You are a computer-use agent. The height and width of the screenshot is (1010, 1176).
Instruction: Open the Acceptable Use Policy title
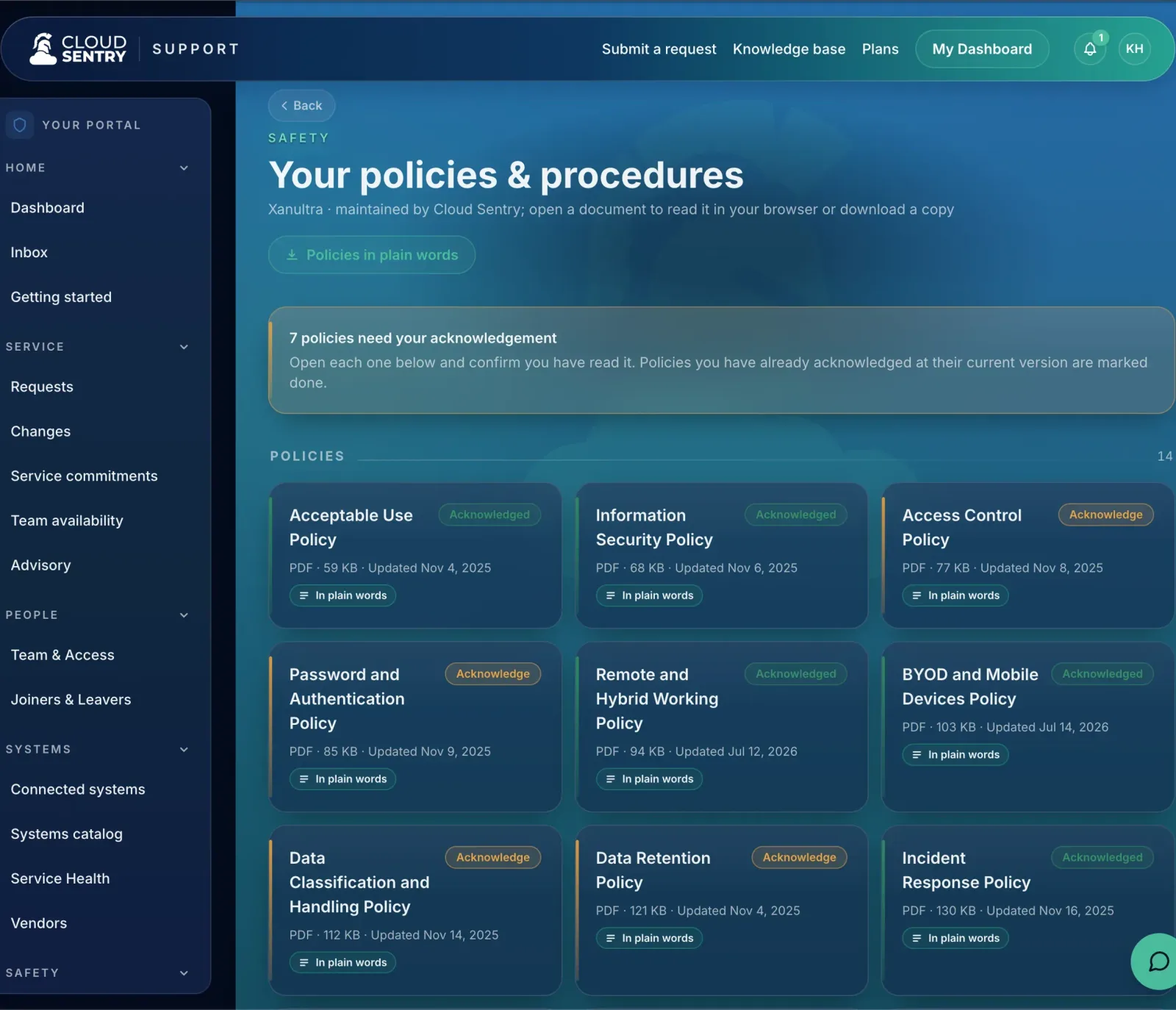pos(351,527)
